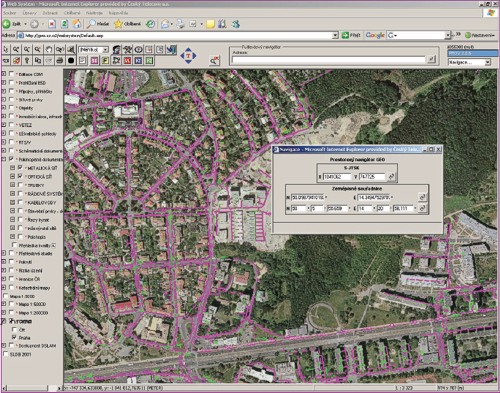Viewport: 500px width, 393px height.
Task: Click the browser History icon
Action: tap(151, 24)
